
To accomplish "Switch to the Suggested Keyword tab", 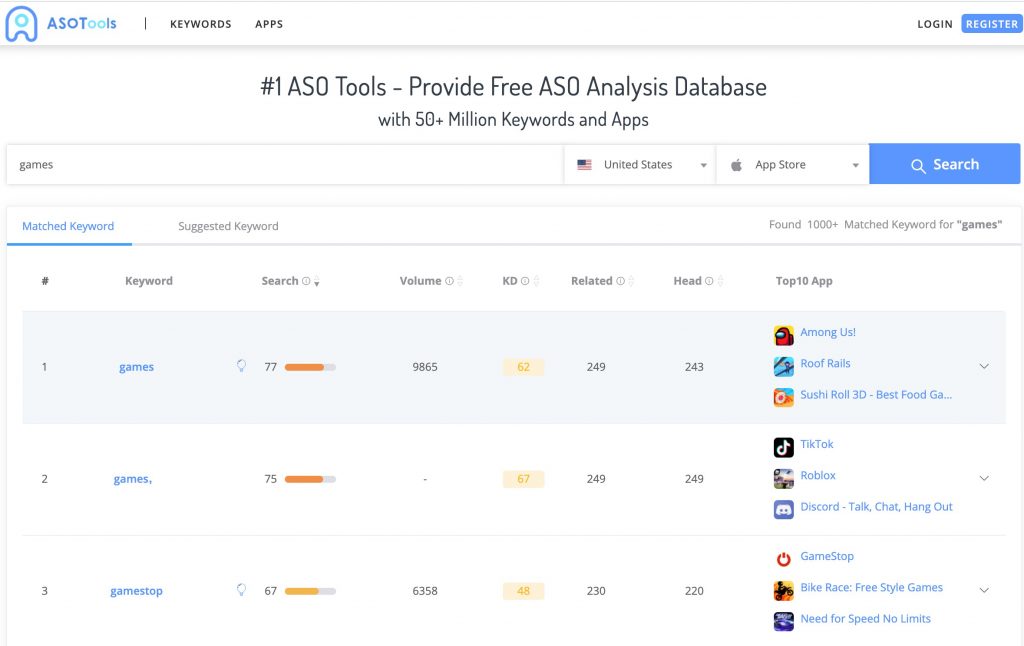I will (228, 226).
